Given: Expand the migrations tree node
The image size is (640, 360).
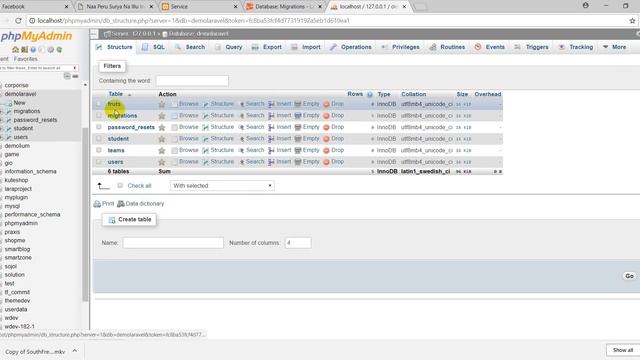Looking at the screenshot, I should click(x=2, y=111).
